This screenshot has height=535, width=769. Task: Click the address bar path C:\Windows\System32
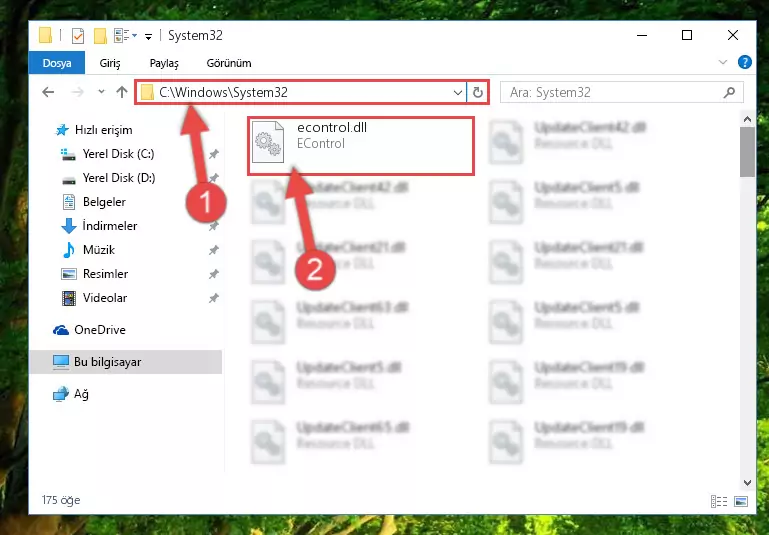click(x=223, y=92)
